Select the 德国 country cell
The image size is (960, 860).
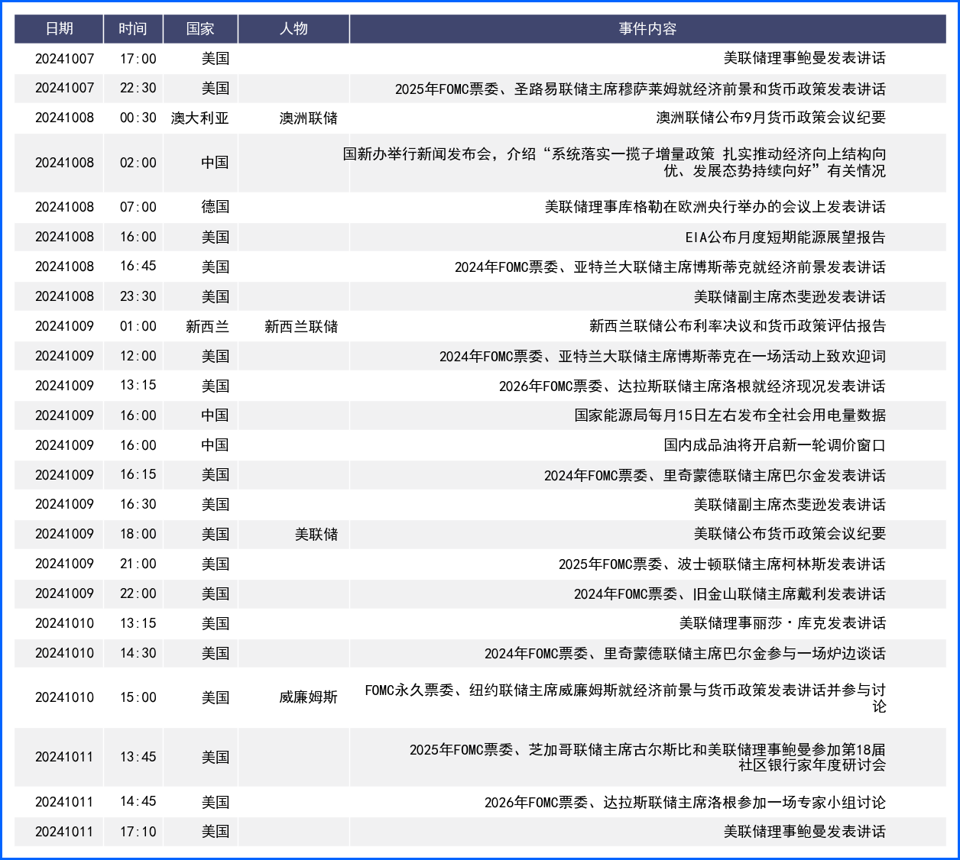(x=215, y=207)
